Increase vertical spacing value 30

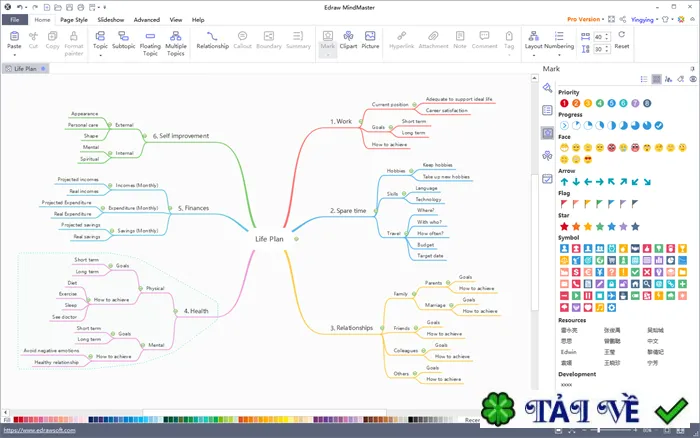[x=607, y=47]
